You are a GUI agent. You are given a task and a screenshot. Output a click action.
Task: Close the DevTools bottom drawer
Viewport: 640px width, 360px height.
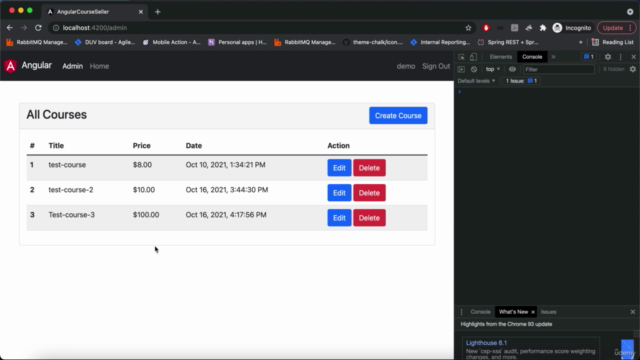[x=633, y=312]
